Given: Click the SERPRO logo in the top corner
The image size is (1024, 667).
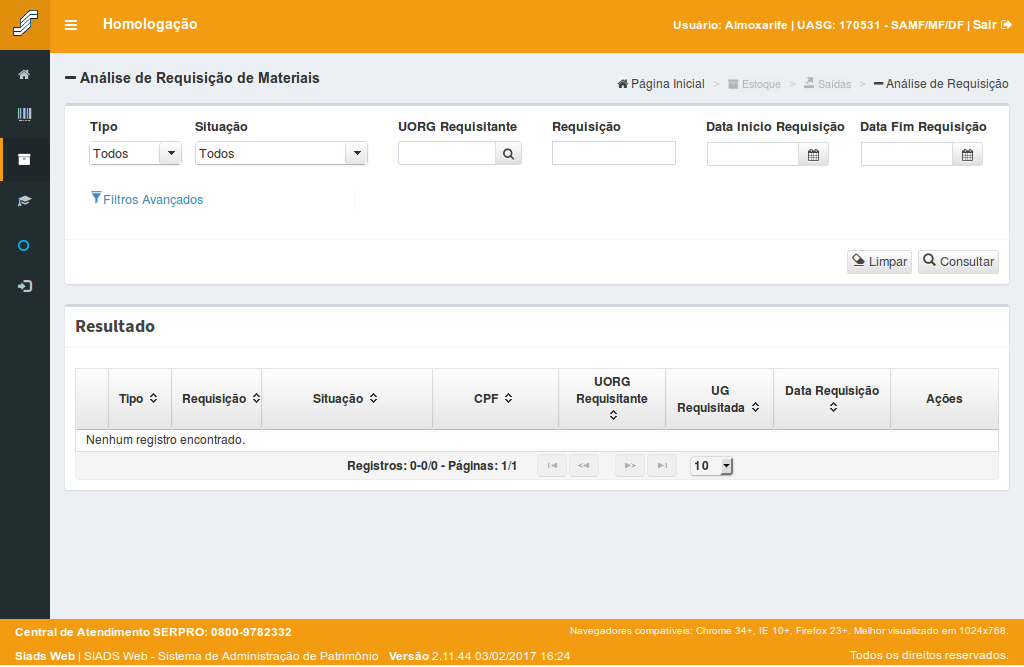Looking at the screenshot, I should 25,24.
